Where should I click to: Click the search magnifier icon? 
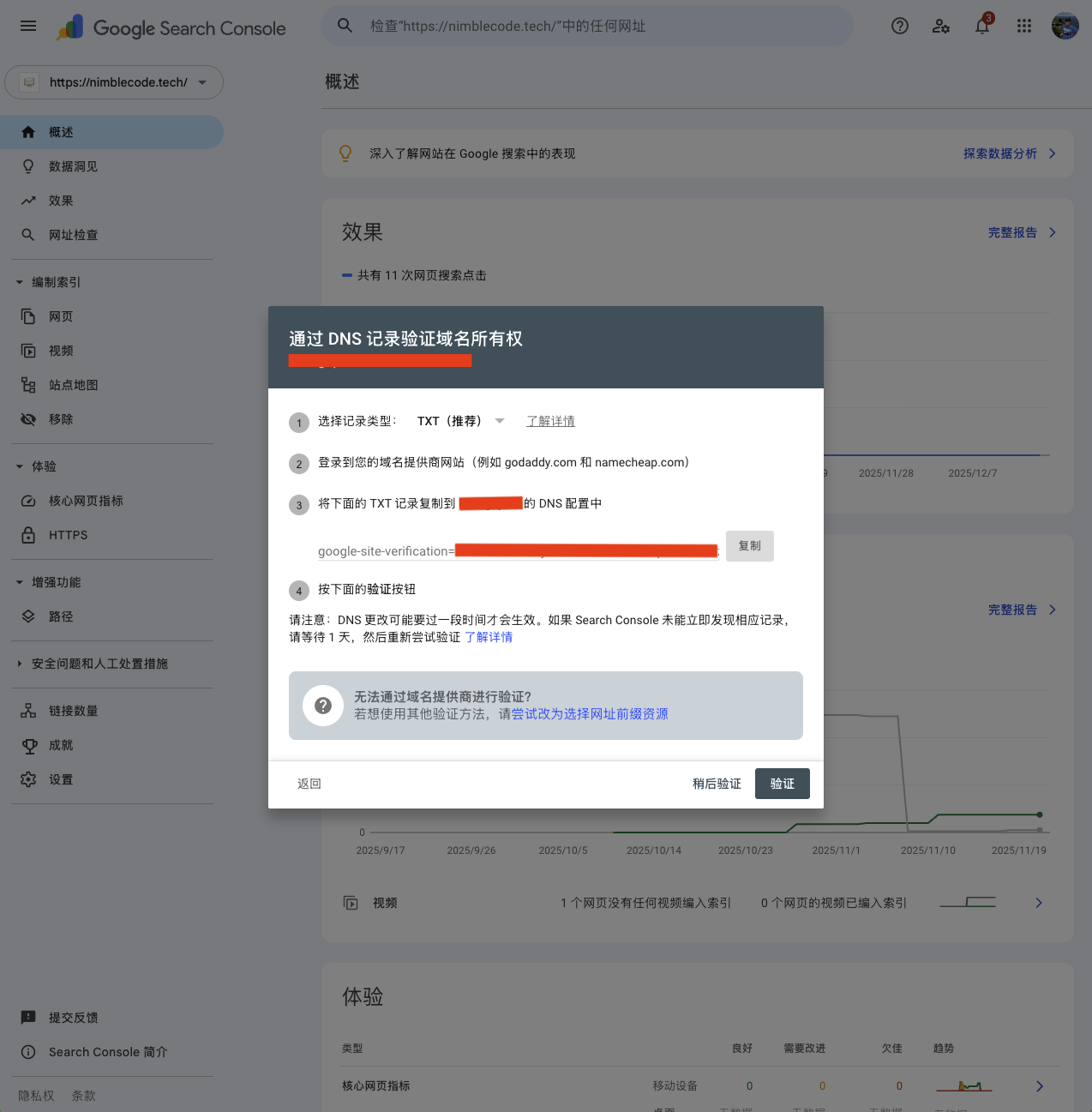tap(345, 26)
